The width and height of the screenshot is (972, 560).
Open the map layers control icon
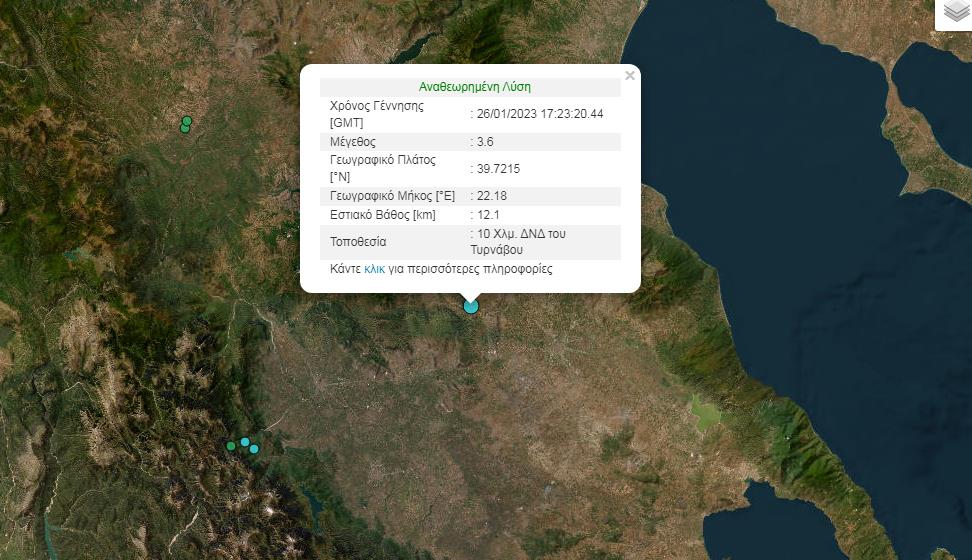point(955,12)
